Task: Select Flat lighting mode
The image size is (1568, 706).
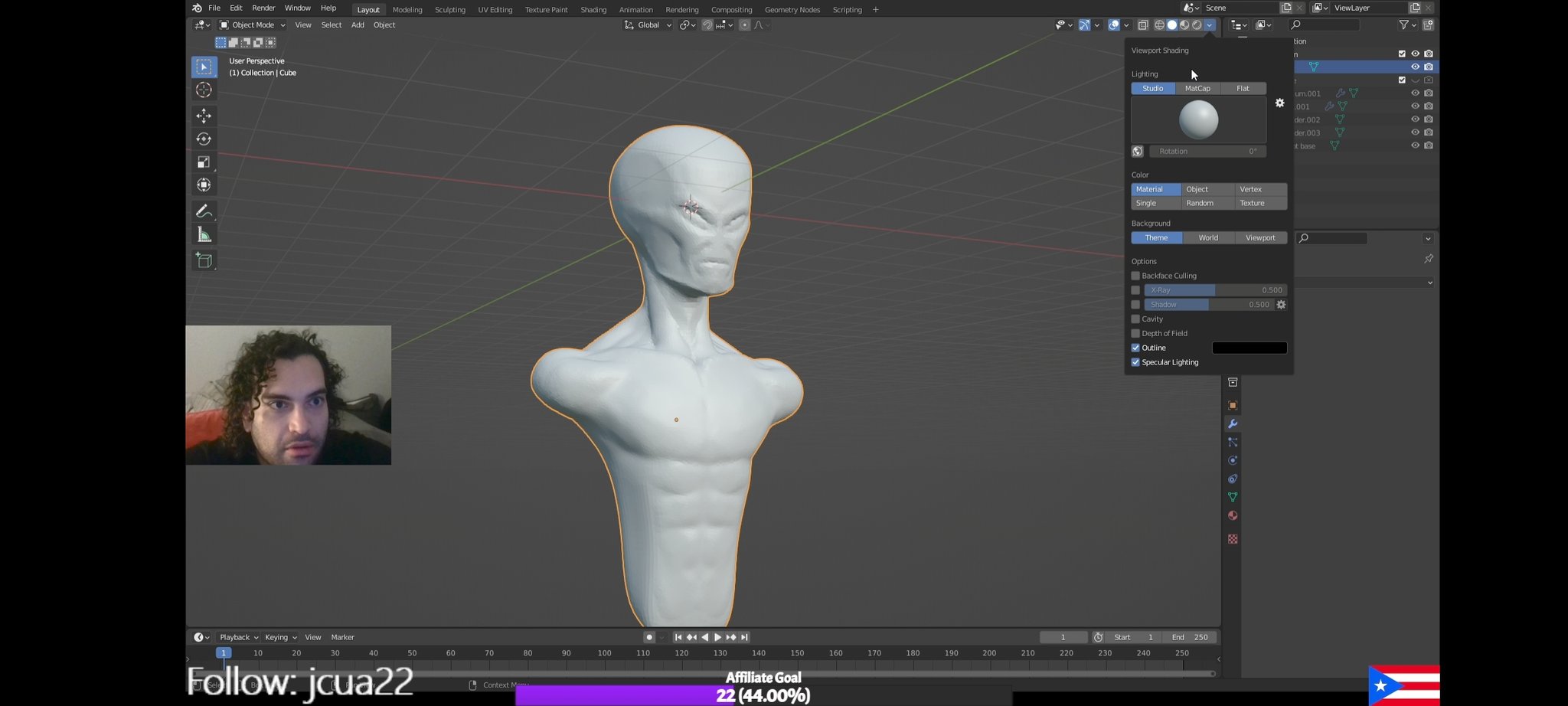Action: click(1243, 89)
